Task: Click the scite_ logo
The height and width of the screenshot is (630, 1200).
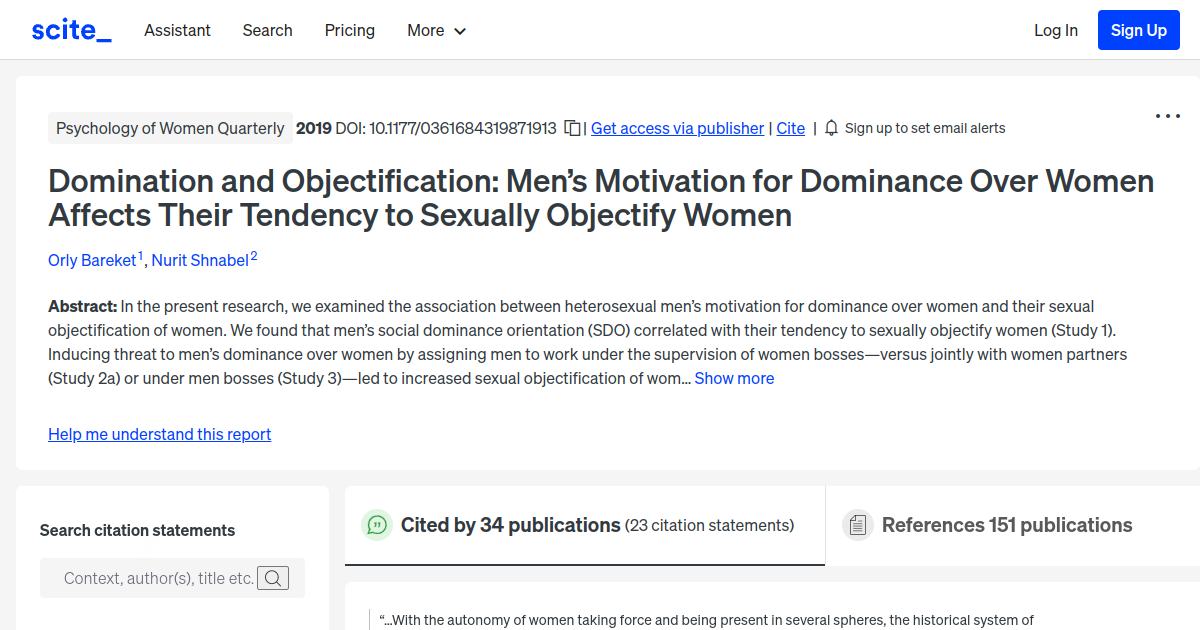Action: pyautogui.click(x=70, y=29)
